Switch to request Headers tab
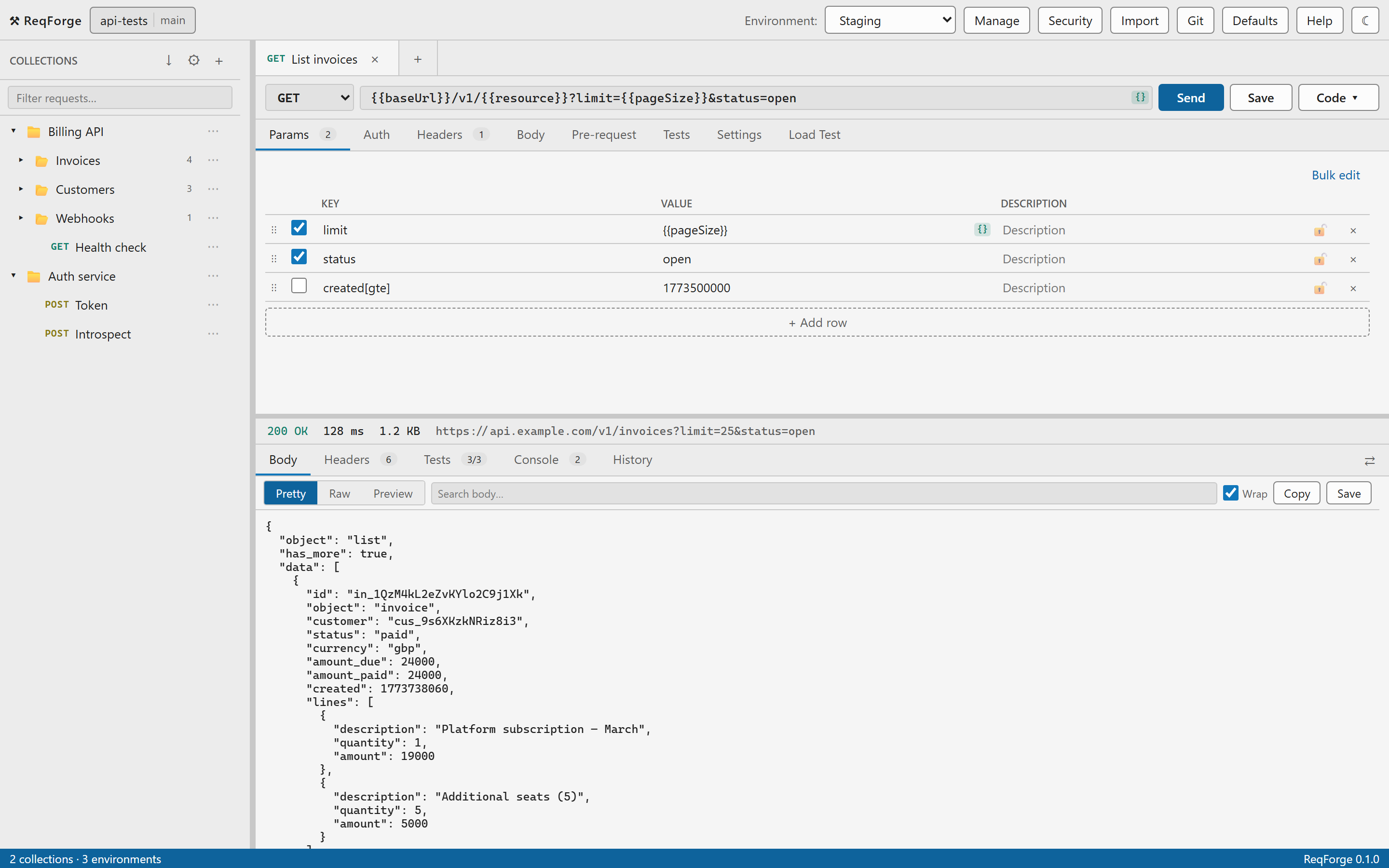The image size is (1389, 868). [x=452, y=135]
